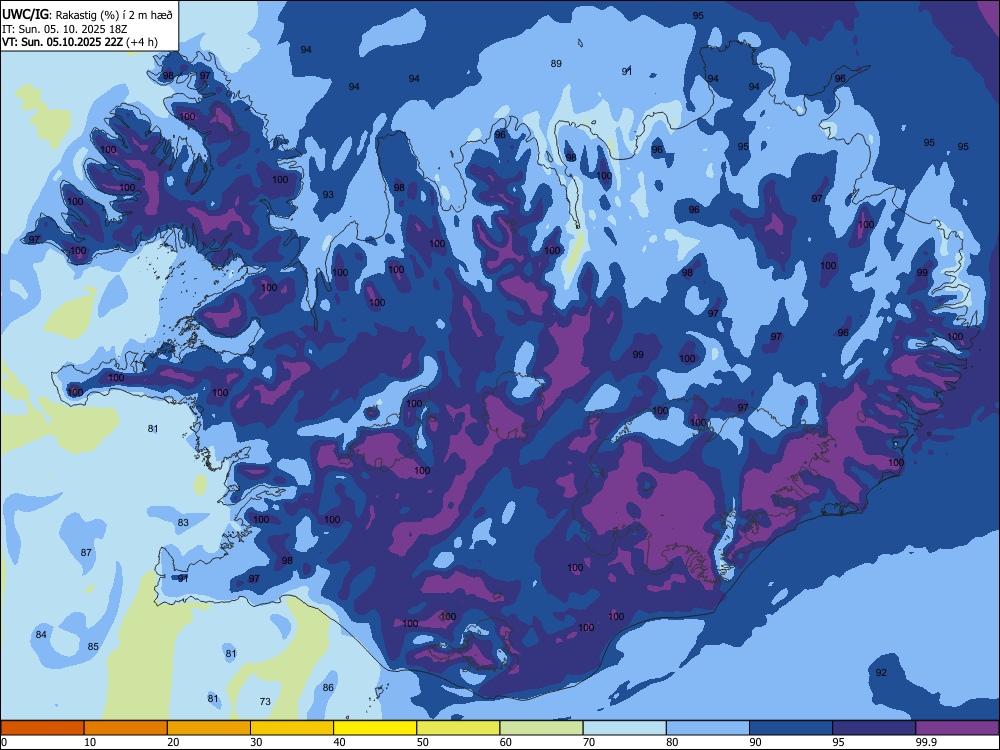
Task: Click the '0' tick label on the color scale
Action: tap(4, 742)
